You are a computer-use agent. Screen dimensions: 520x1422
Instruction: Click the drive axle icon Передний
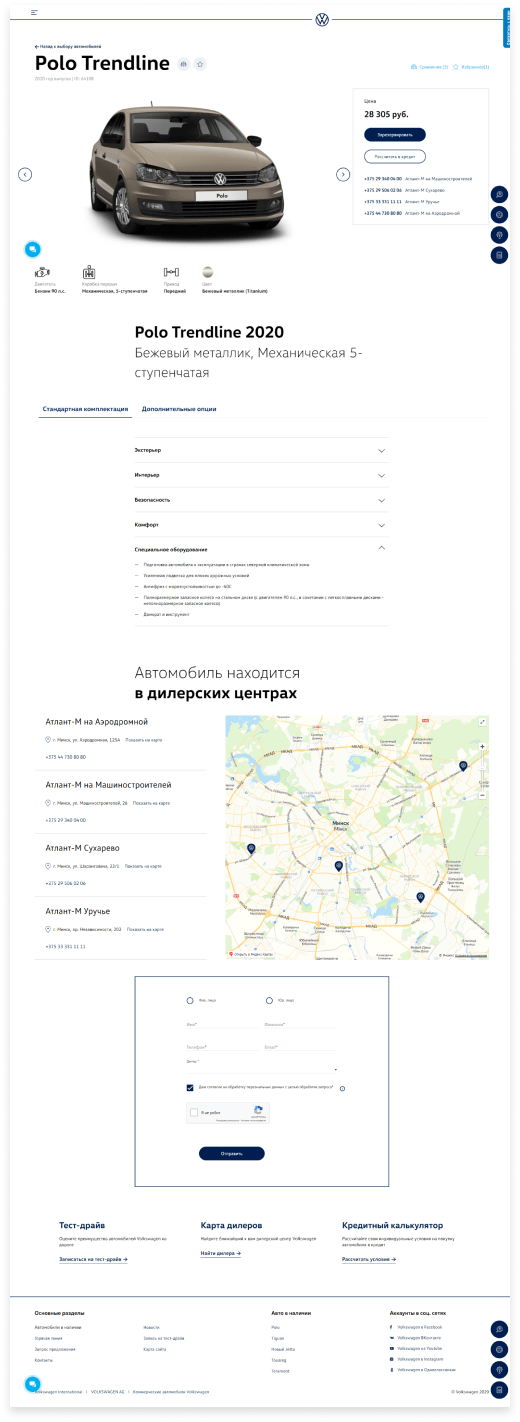click(x=171, y=272)
